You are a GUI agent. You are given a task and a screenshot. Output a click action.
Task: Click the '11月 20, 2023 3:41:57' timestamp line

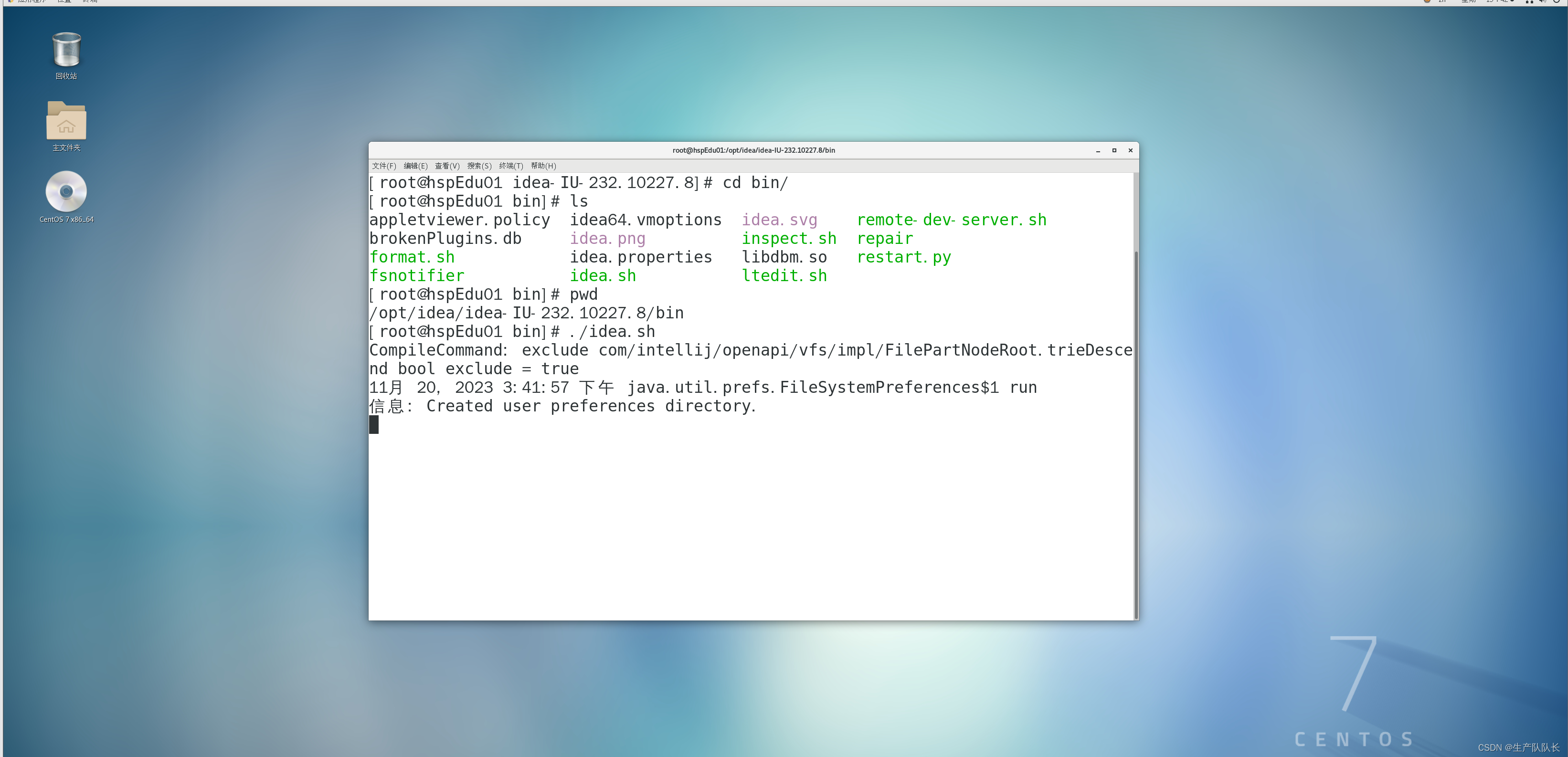(x=703, y=388)
